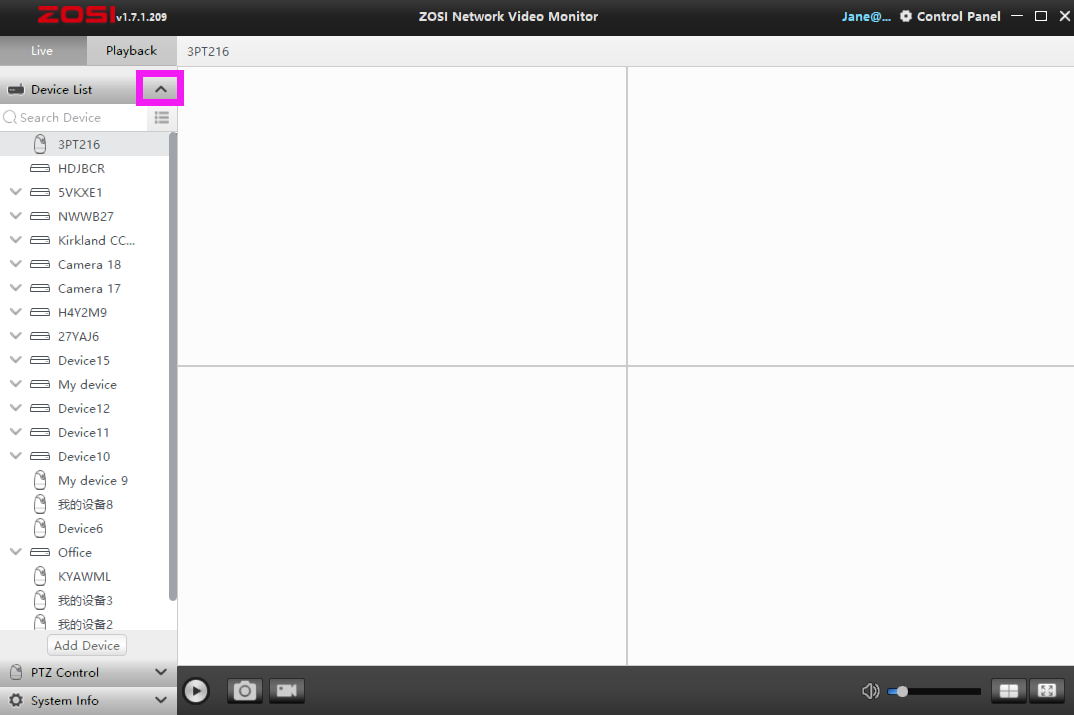Image resolution: width=1074 pixels, height=715 pixels.
Task: Click the Device15 recorder icon
Action: [x=40, y=360]
